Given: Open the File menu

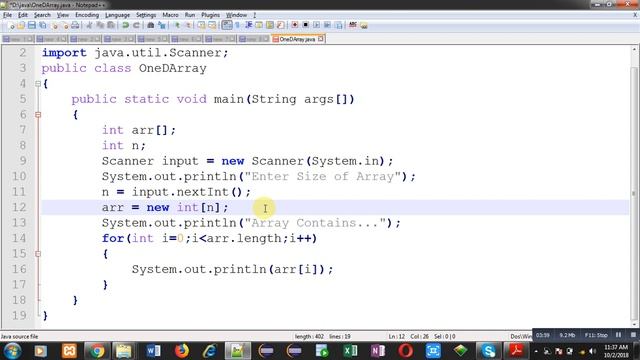Looking at the screenshot, I should click(x=7, y=15).
